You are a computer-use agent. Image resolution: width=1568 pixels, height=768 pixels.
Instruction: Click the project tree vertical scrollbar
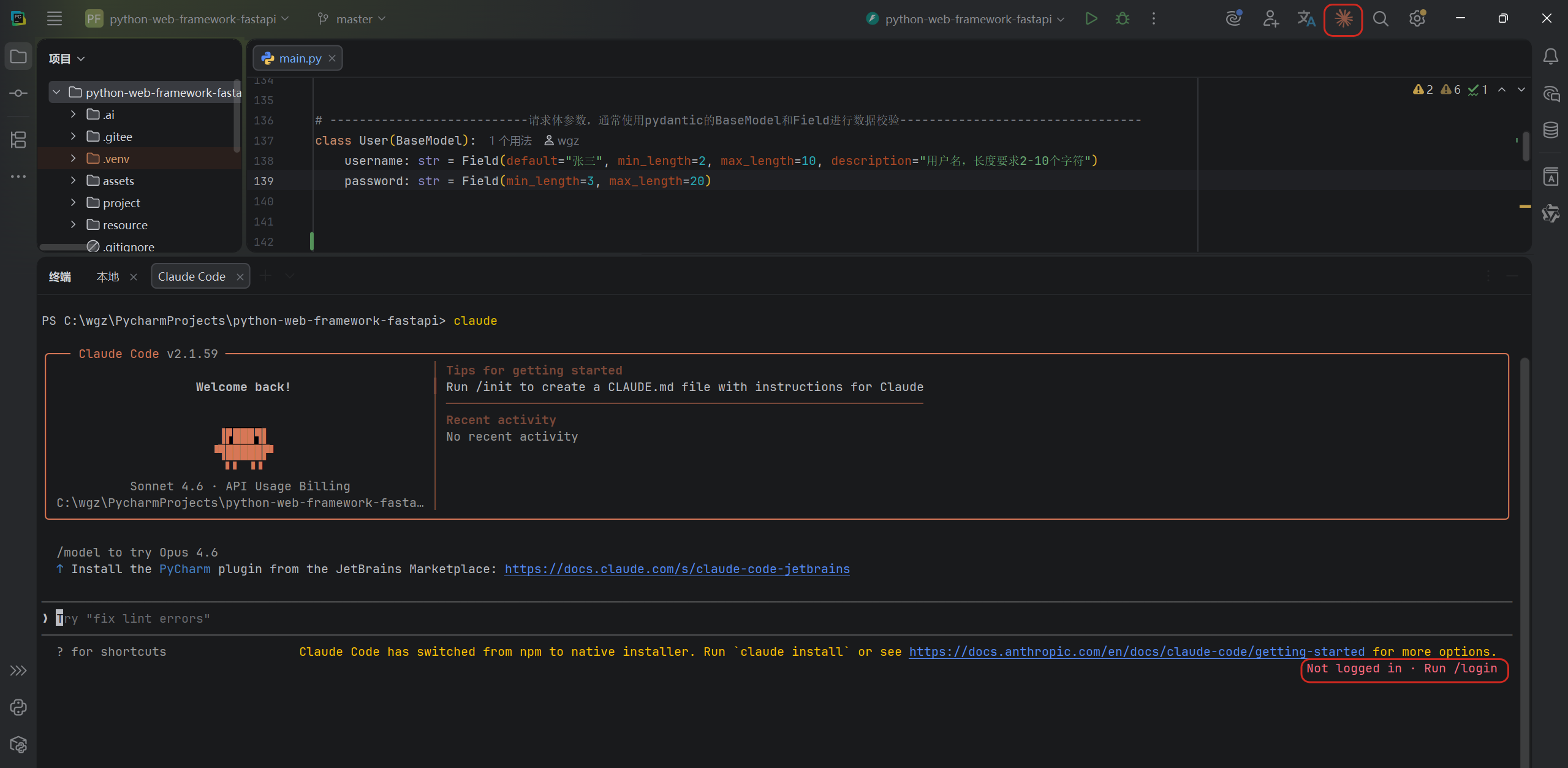click(x=237, y=116)
